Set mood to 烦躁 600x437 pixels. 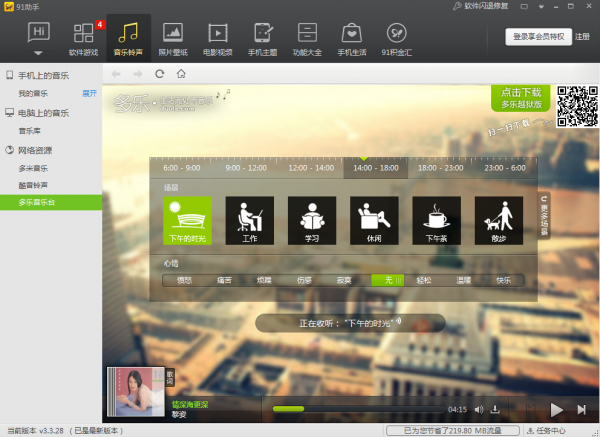click(264, 280)
